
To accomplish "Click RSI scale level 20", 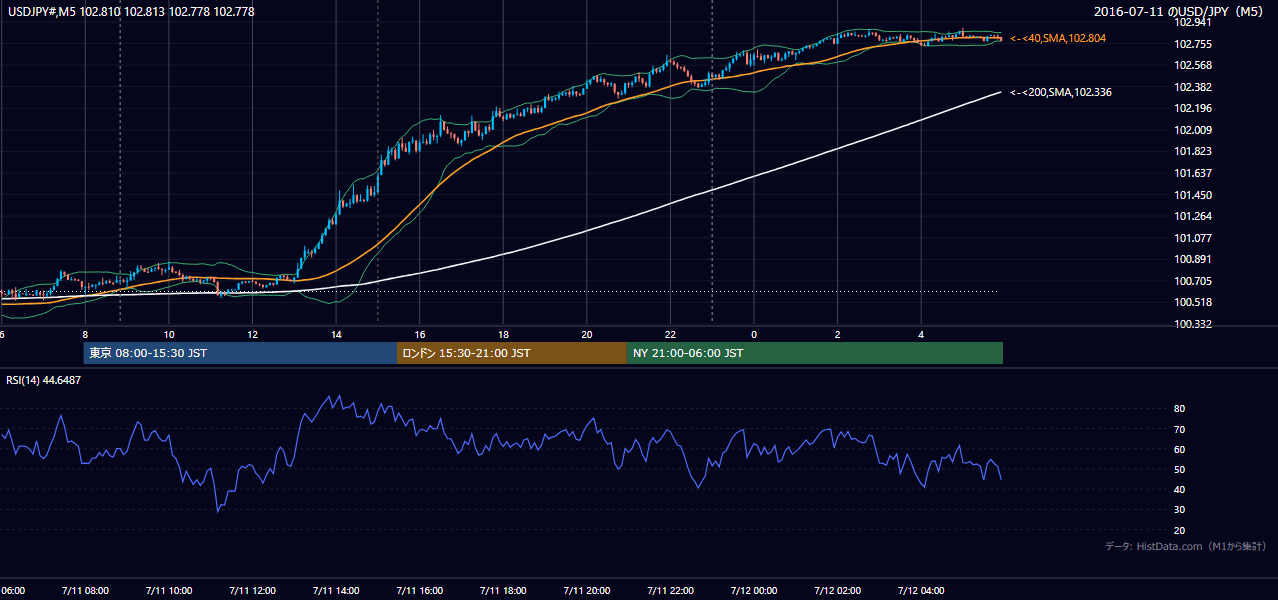I will (x=1179, y=530).
